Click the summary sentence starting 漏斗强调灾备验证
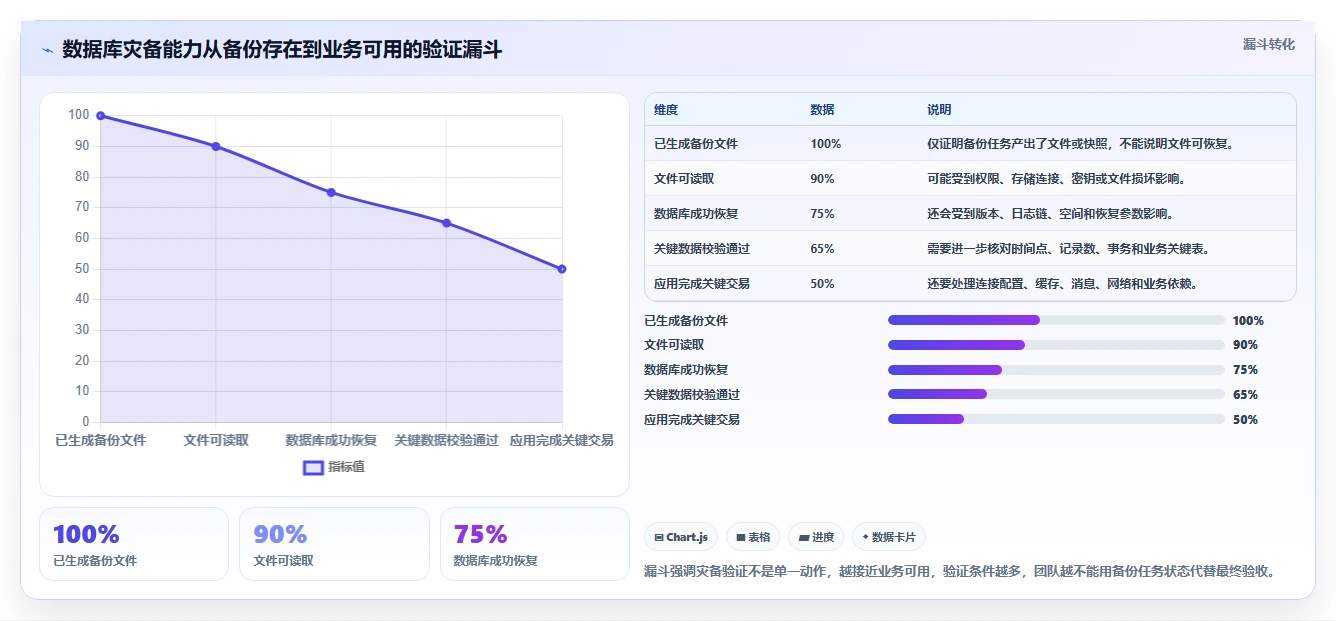Screen dimensions: 1336x621 [x=960, y=572]
